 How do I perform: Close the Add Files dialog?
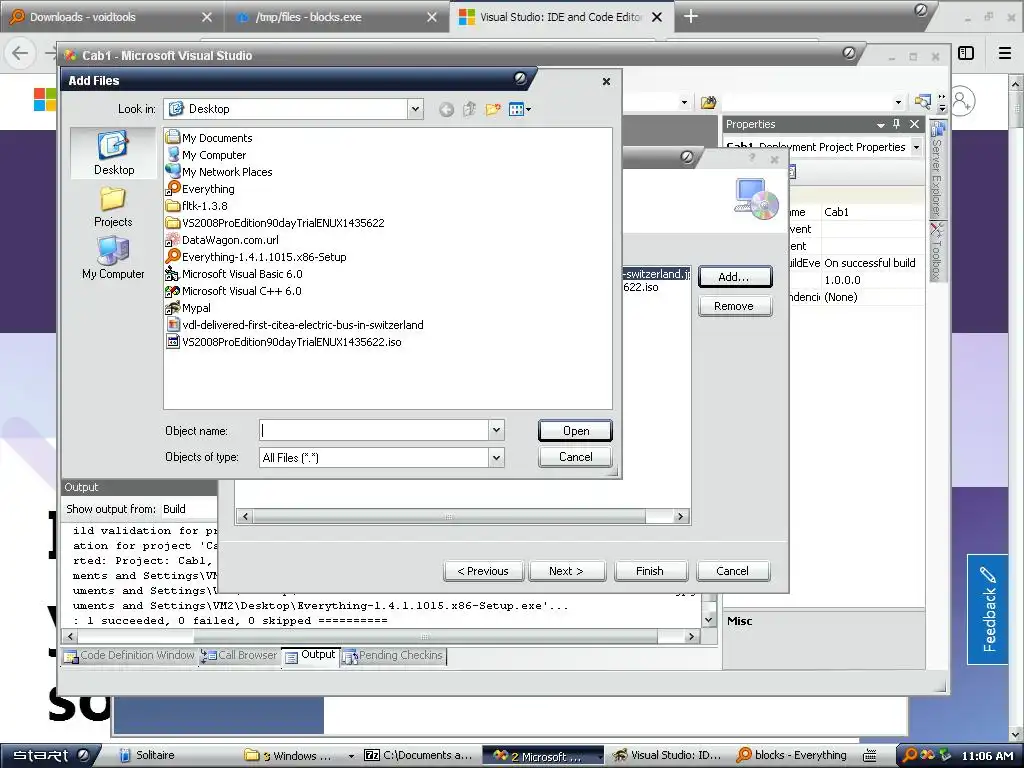coord(606,81)
